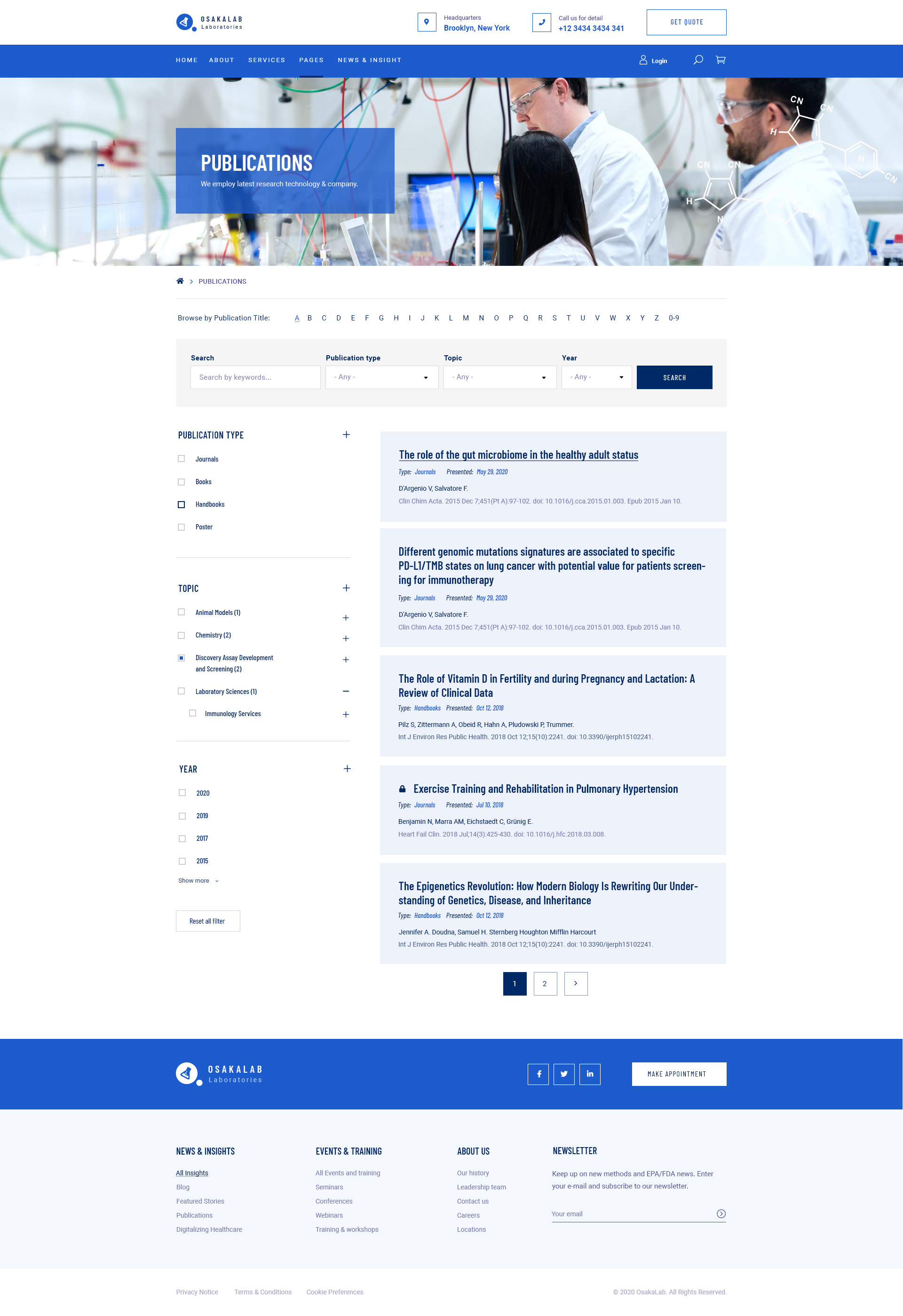Click the search magnifier icon in navbar
This screenshot has width=903, height=1316.
point(698,59)
